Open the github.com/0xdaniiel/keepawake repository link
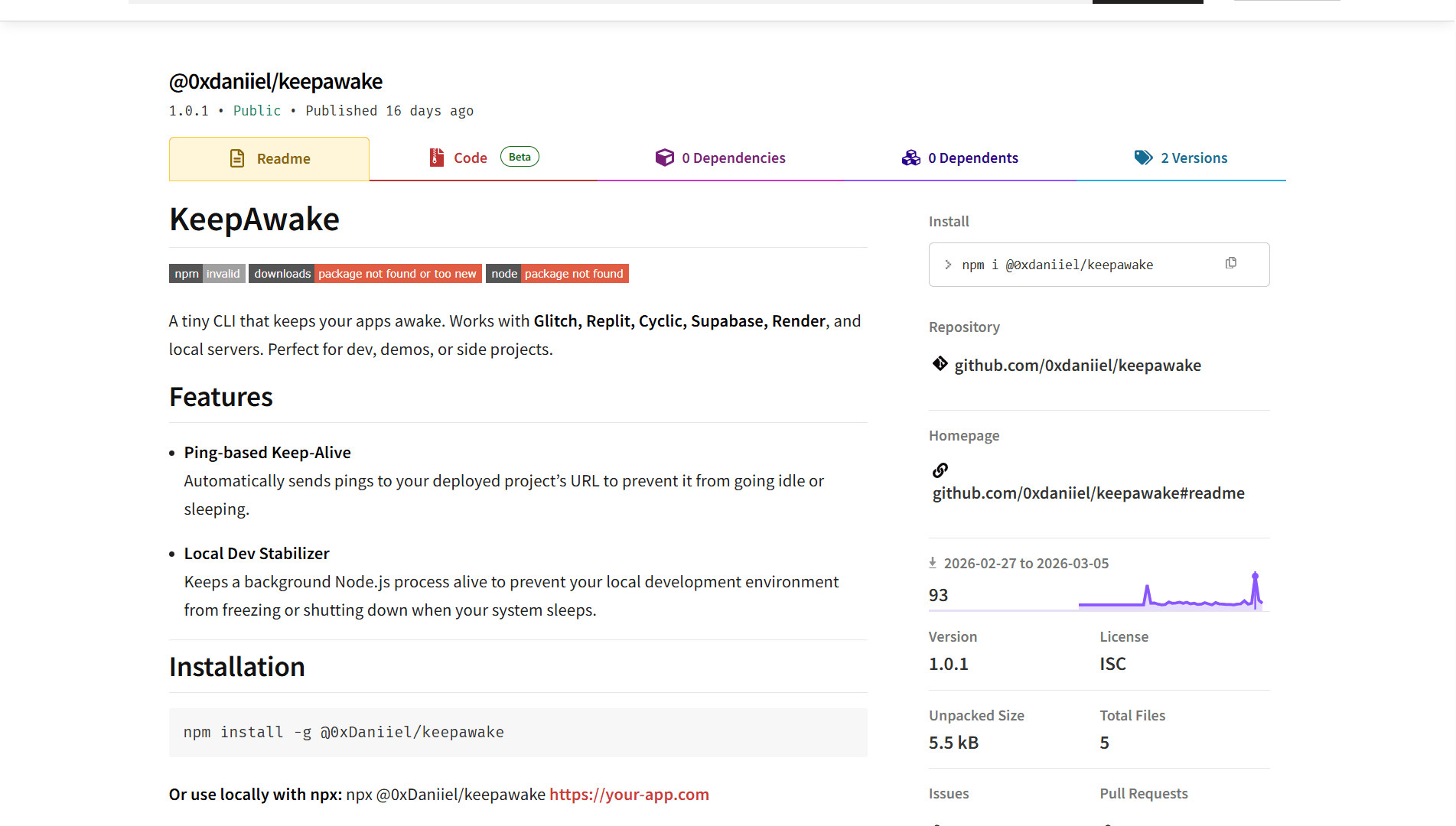This screenshot has height=826, width=1456. [x=1077, y=366]
